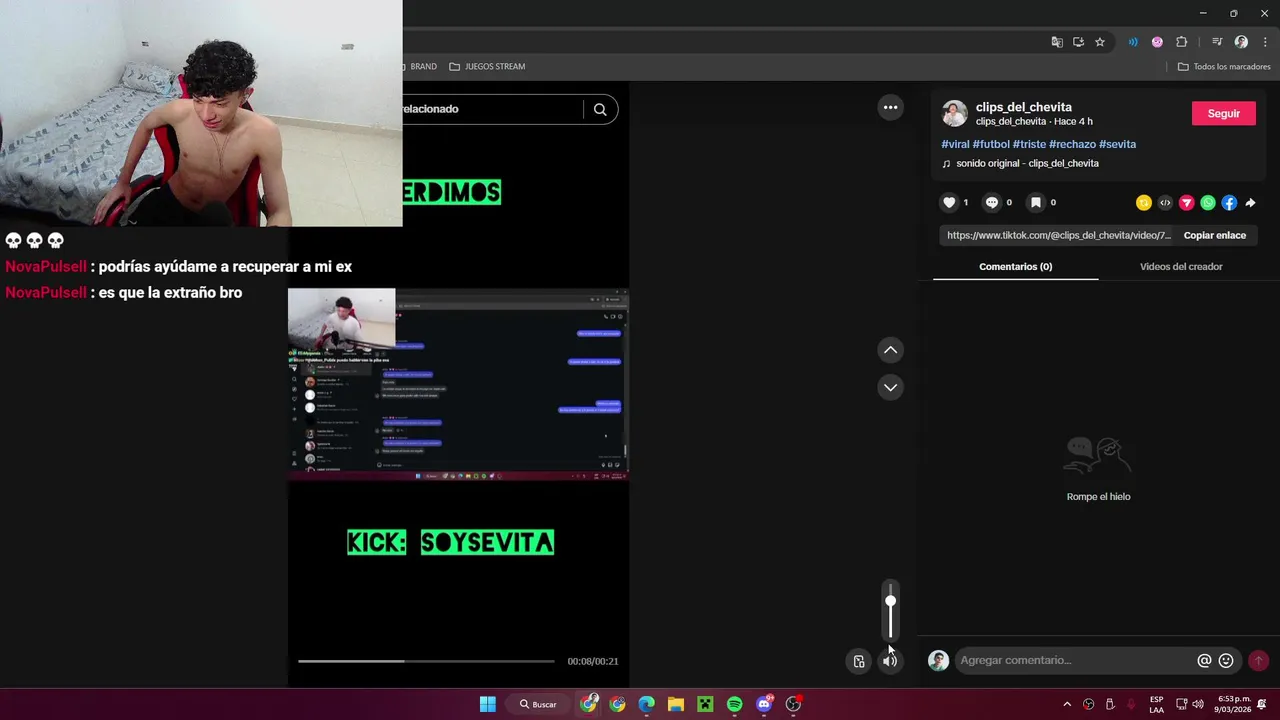Like the video with the heart icon
The height and width of the screenshot is (720, 1280).
949,202
